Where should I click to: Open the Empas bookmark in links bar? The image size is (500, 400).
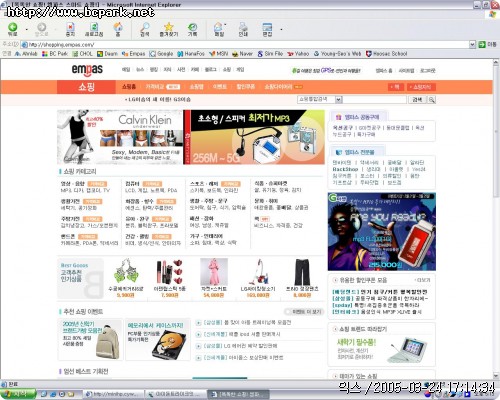point(133,54)
